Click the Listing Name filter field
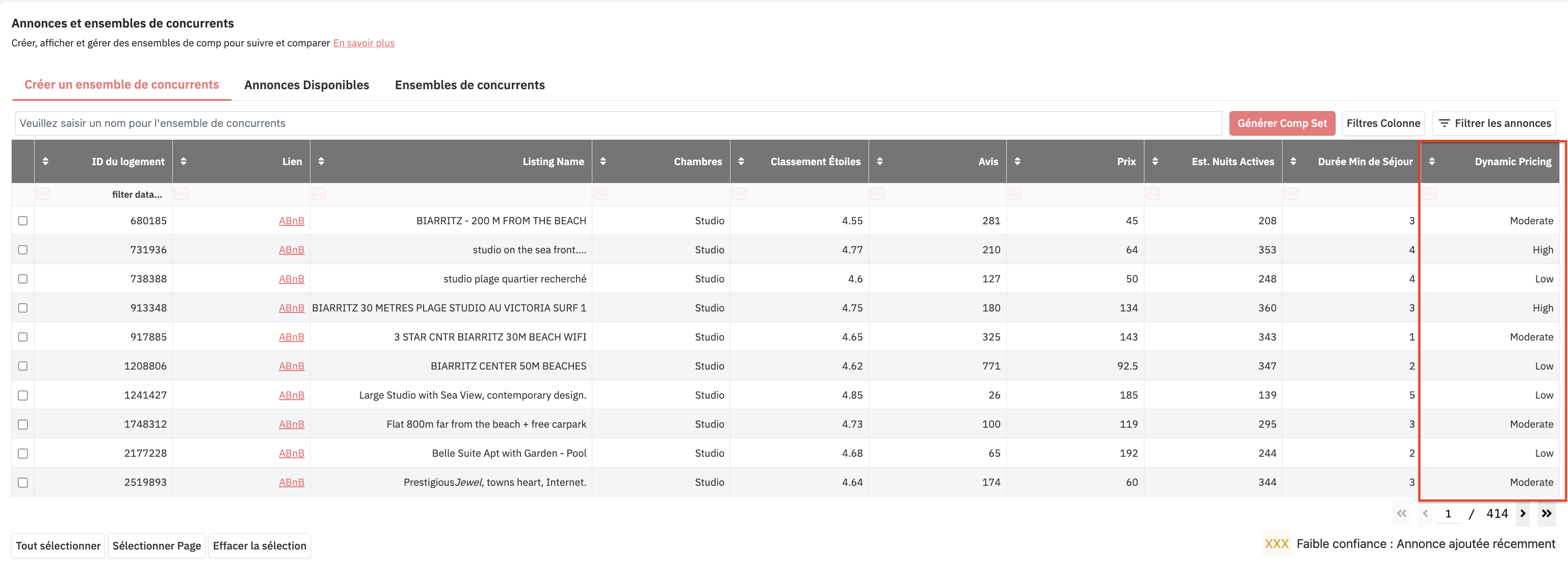Viewport: 1568px width, 574px height. click(451, 195)
